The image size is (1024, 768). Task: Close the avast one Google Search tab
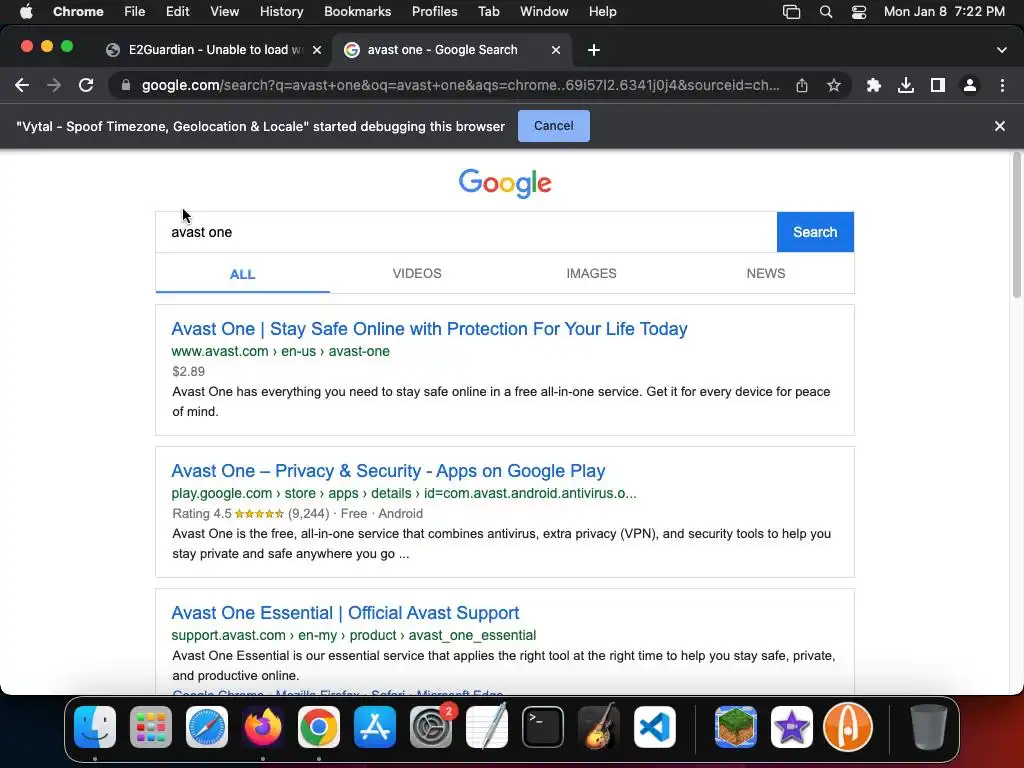(556, 50)
